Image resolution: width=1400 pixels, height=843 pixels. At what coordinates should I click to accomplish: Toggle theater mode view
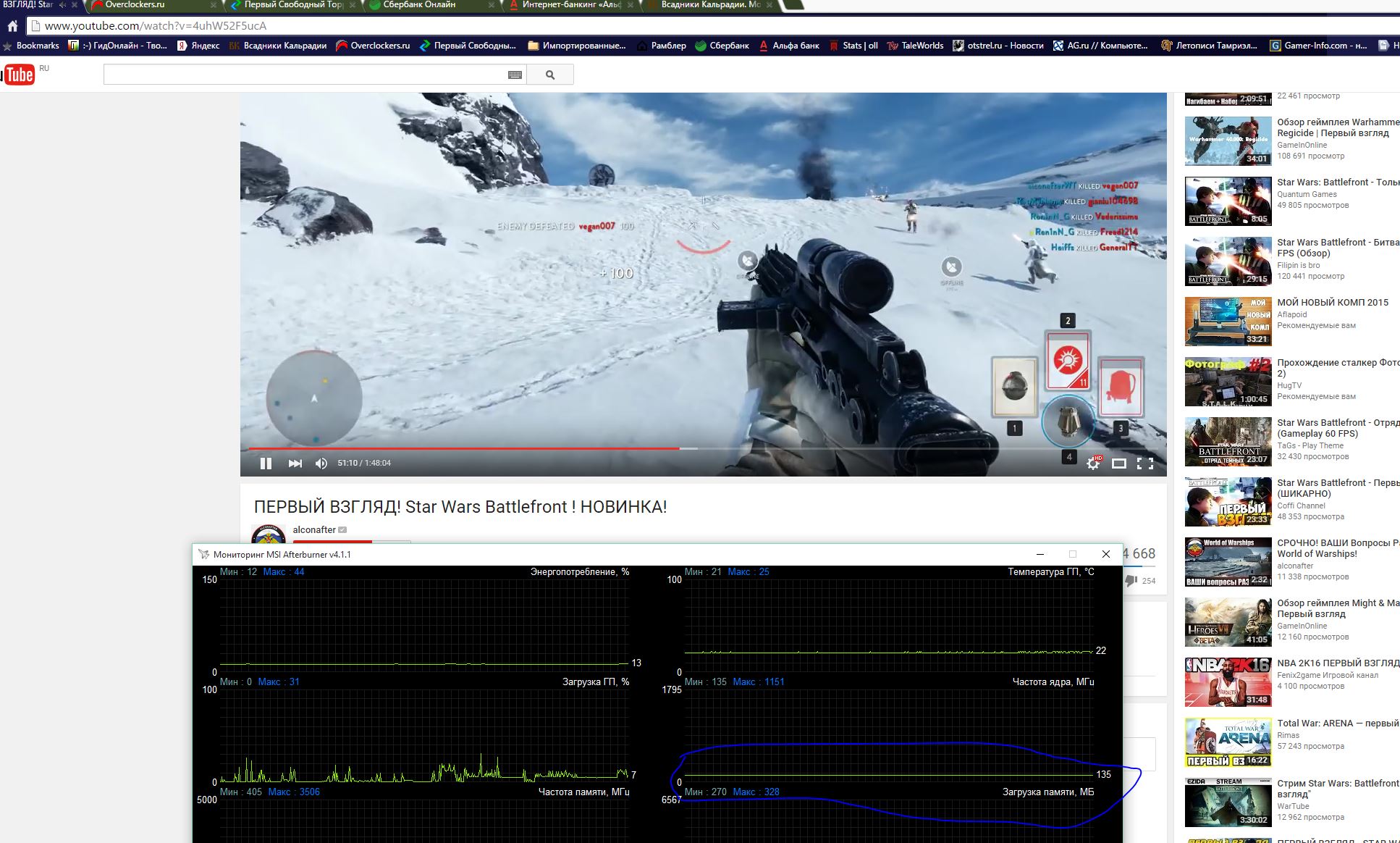click(x=1118, y=464)
